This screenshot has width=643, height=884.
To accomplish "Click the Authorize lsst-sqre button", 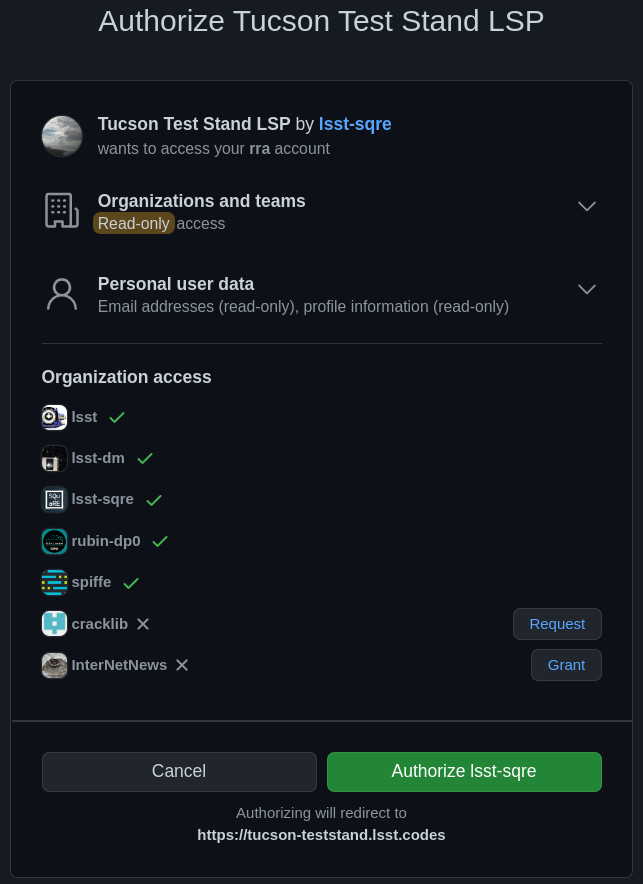I will tap(464, 771).
